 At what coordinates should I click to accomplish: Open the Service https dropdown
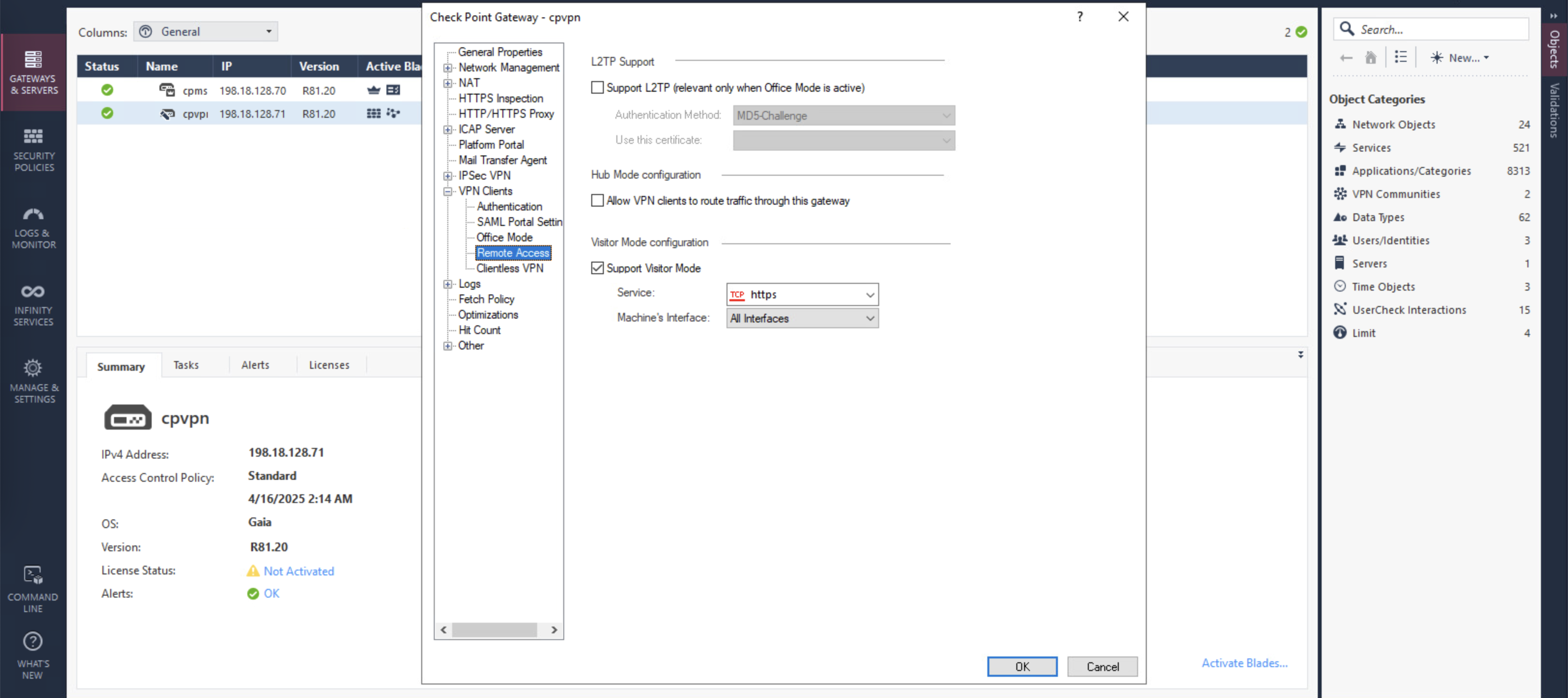click(802, 294)
